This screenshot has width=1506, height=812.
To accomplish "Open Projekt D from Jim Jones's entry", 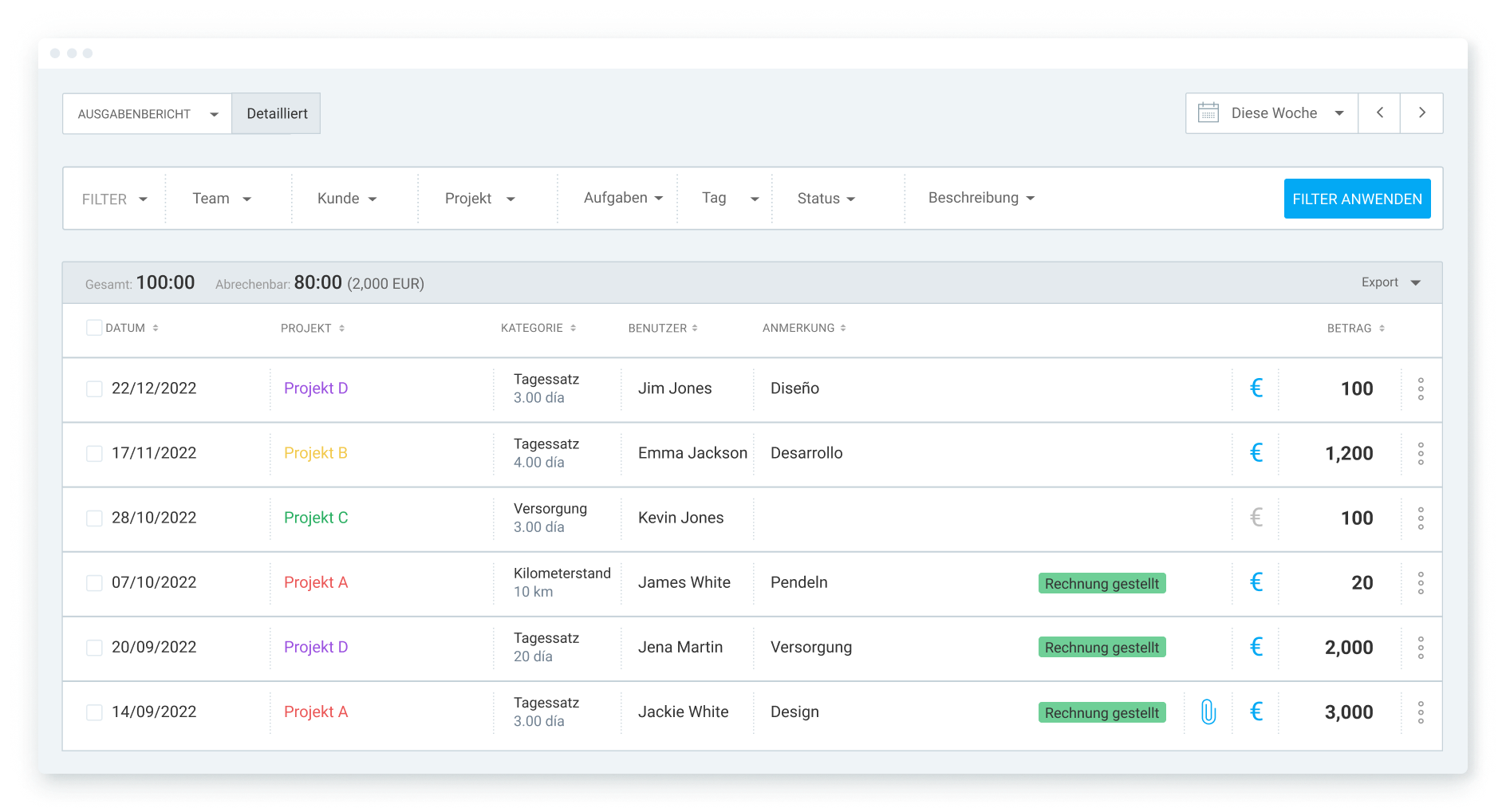I will [x=316, y=388].
